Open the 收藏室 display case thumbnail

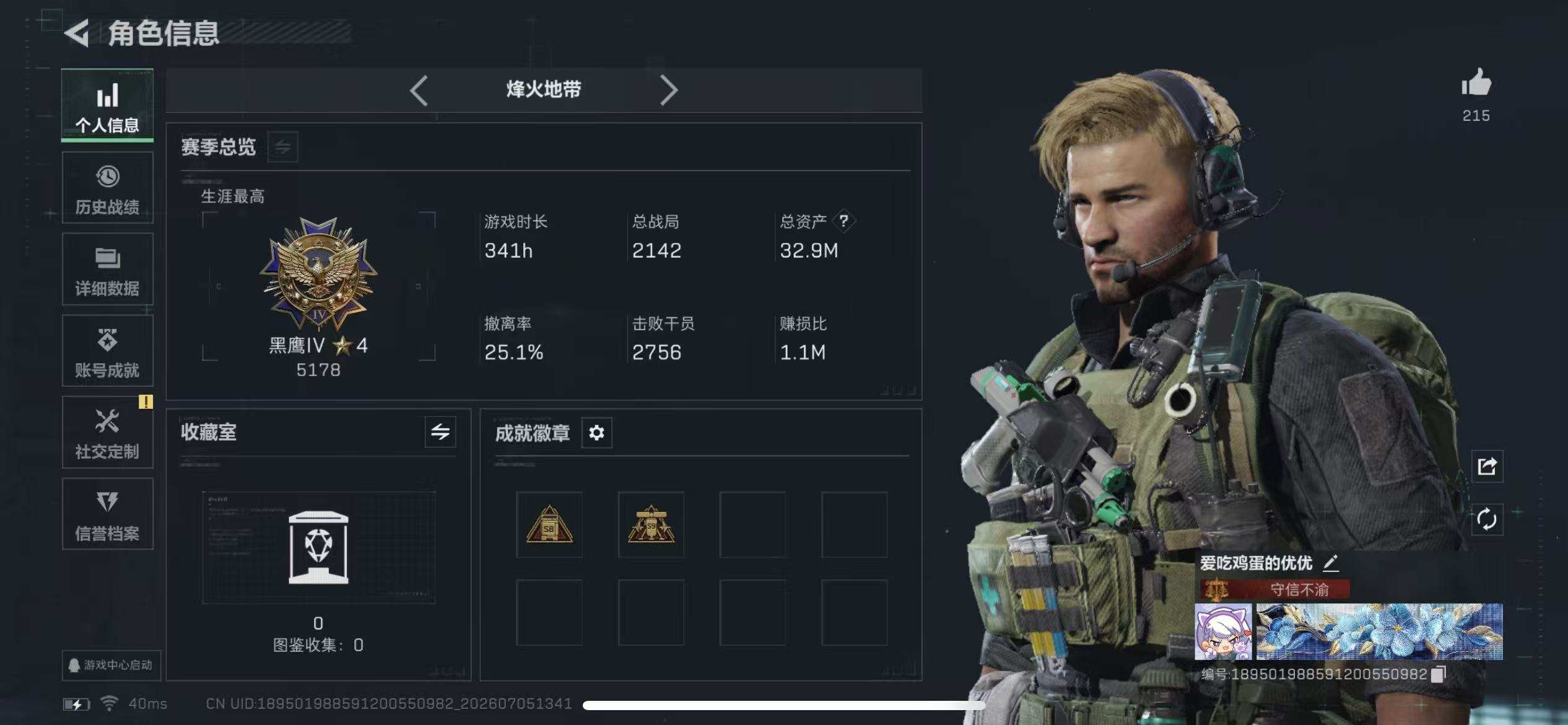[318, 548]
